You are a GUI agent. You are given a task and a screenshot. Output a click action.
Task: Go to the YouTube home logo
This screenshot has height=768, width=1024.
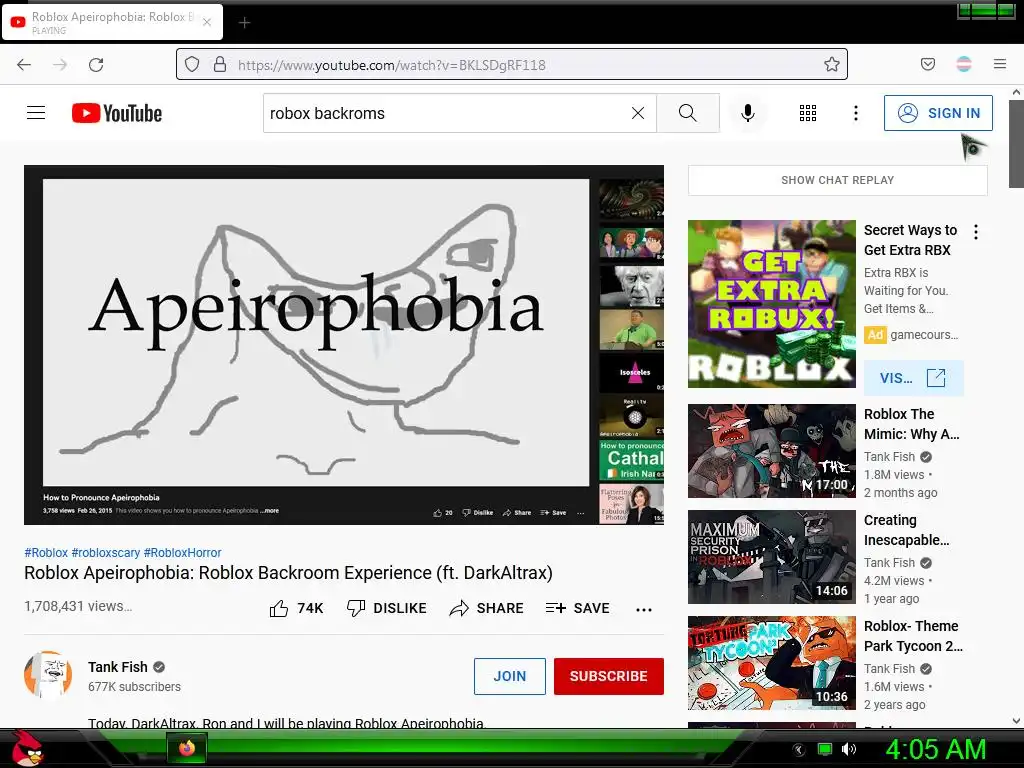point(117,113)
